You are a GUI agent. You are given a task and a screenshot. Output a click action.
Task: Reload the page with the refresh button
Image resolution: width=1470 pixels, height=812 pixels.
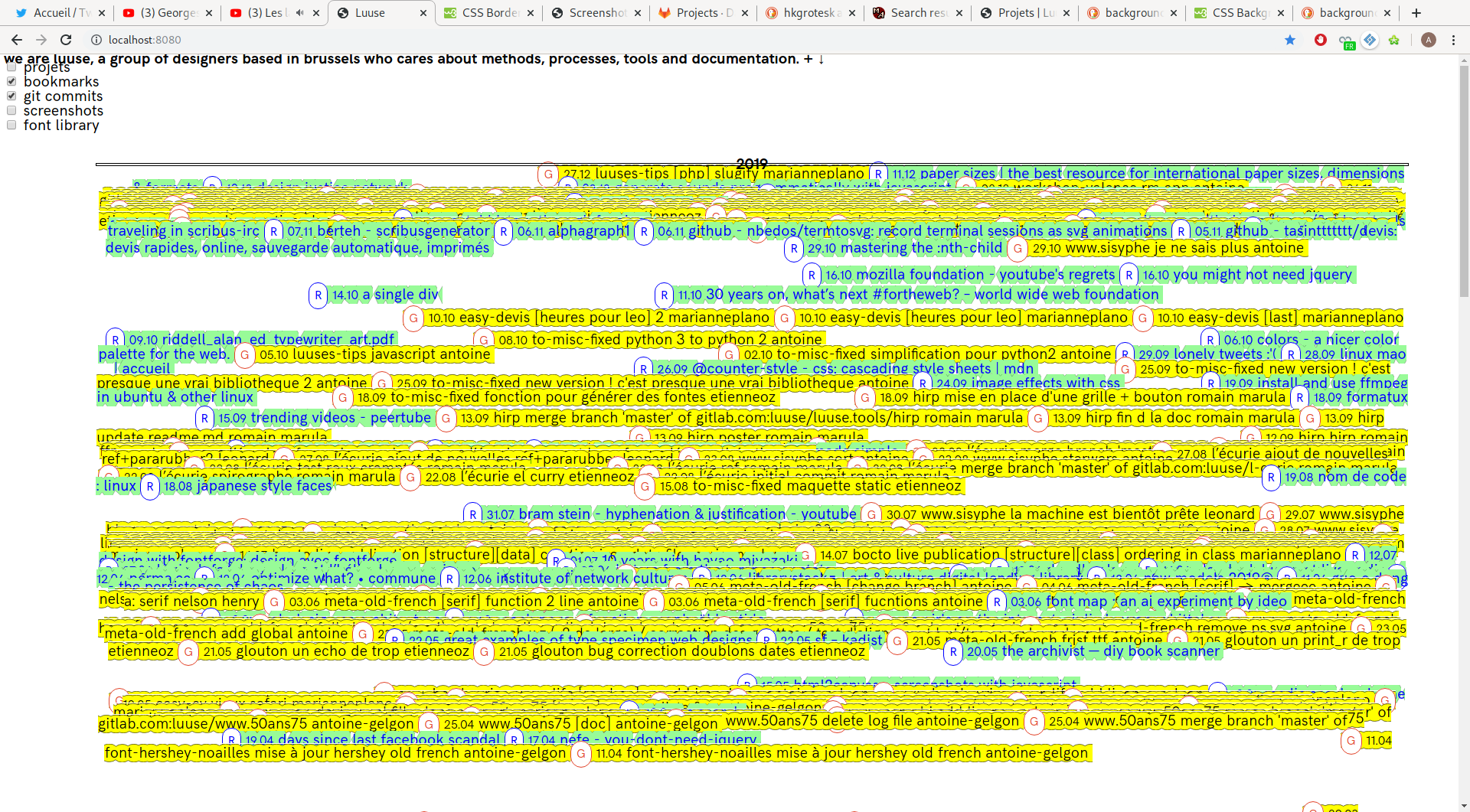pyautogui.click(x=66, y=40)
